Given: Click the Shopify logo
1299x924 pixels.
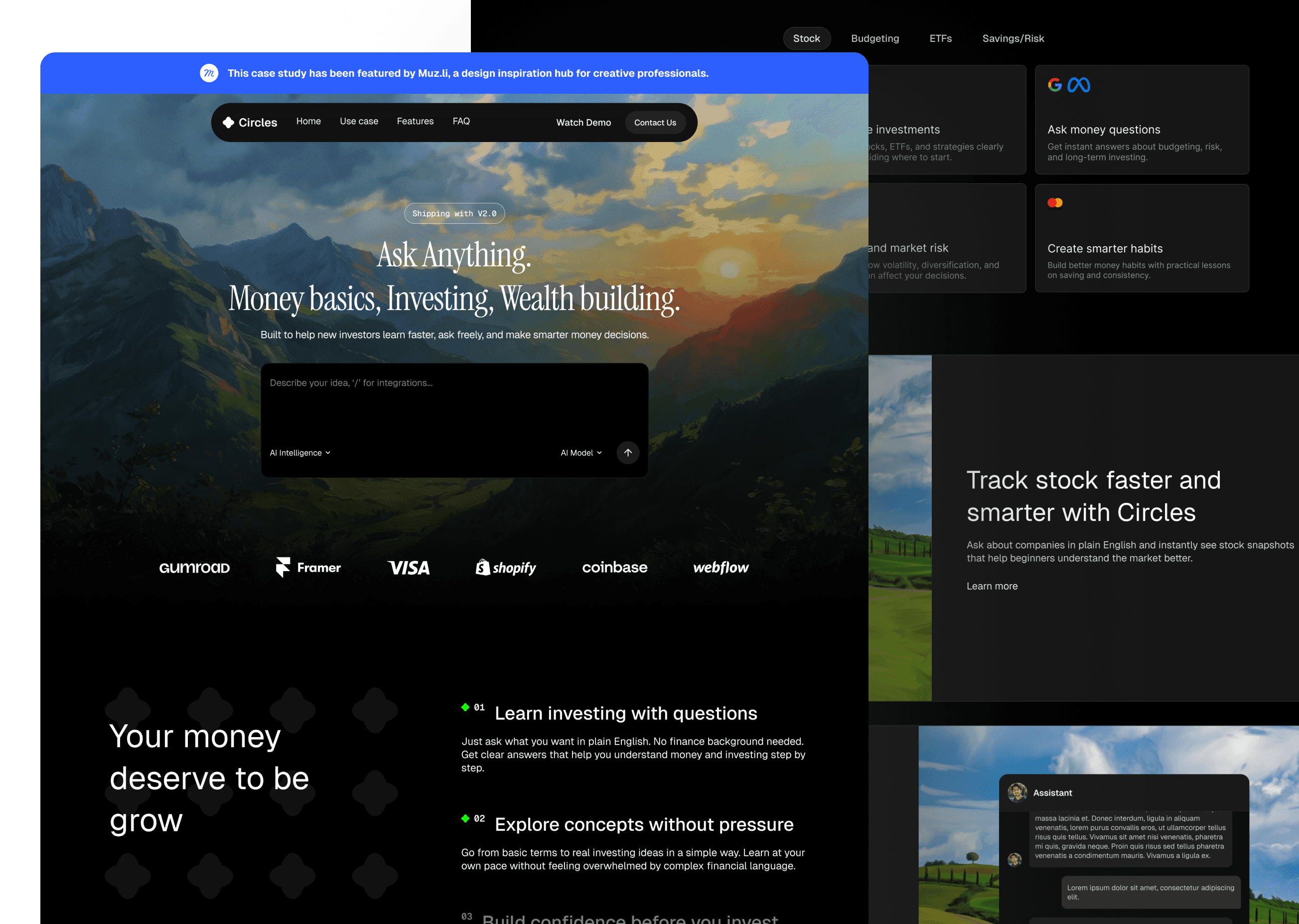Looking at the screenshot, I should (x=506, y=567).
